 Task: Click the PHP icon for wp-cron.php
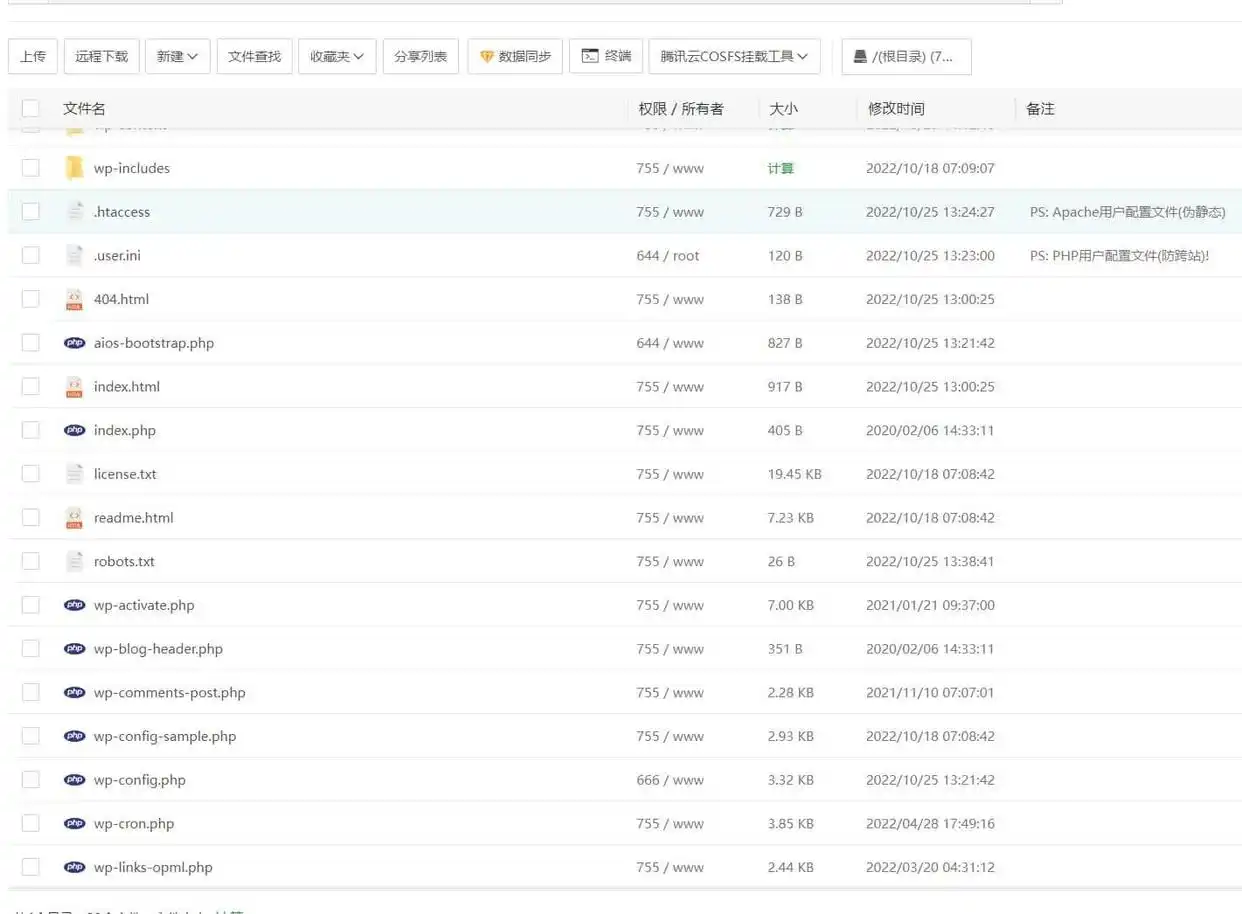coord(74,824)
